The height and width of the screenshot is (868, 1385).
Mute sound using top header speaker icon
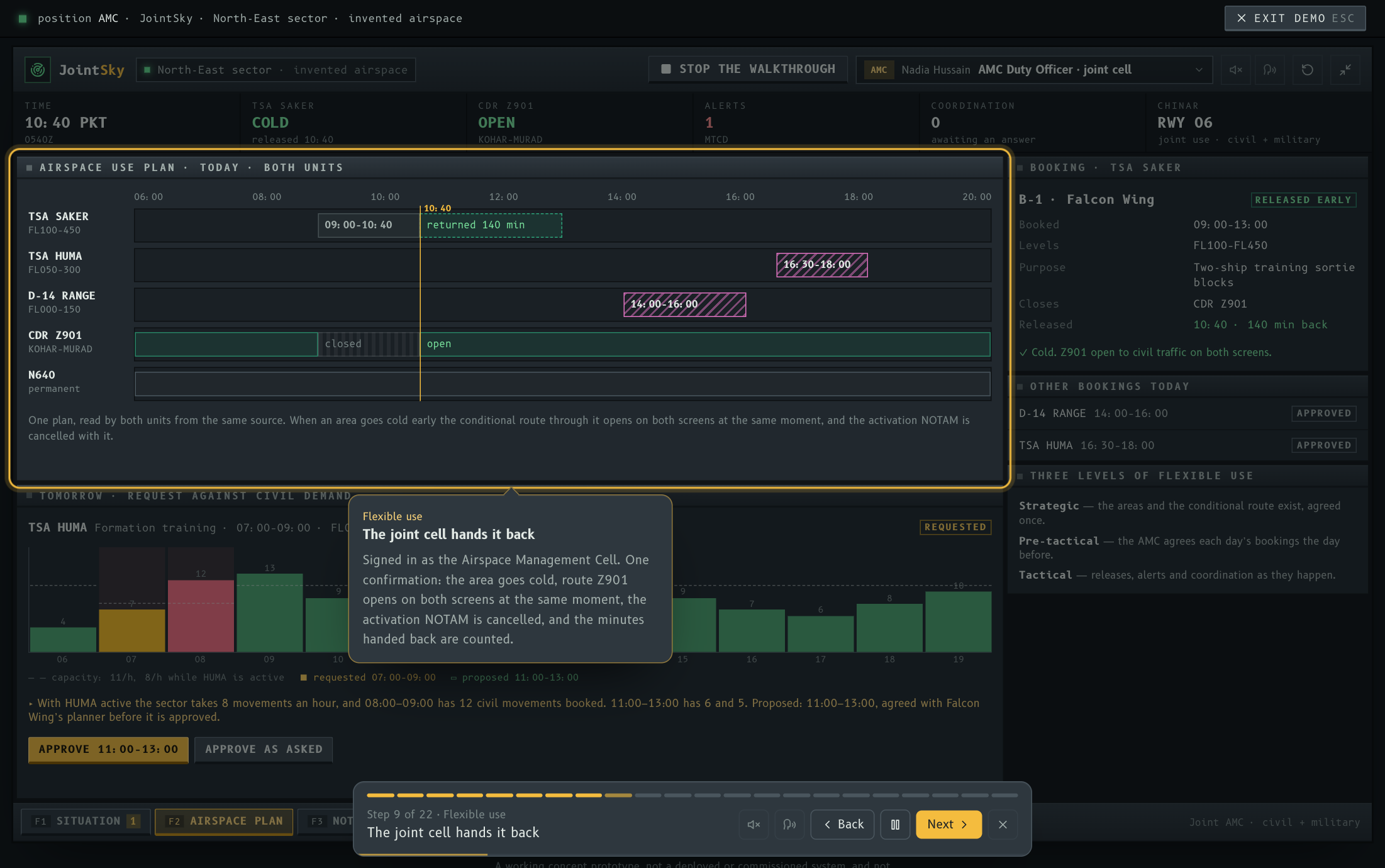[1235, 70]
